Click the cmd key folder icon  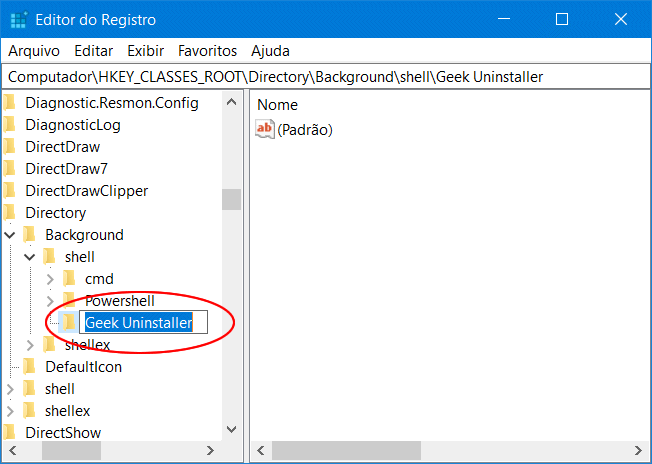pos(69,279)
